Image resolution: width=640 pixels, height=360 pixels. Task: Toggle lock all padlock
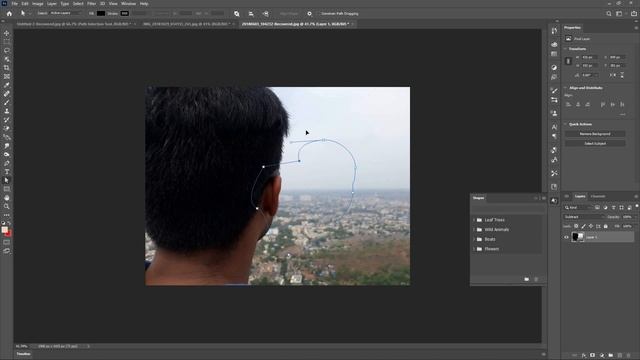tap(606, 226)
